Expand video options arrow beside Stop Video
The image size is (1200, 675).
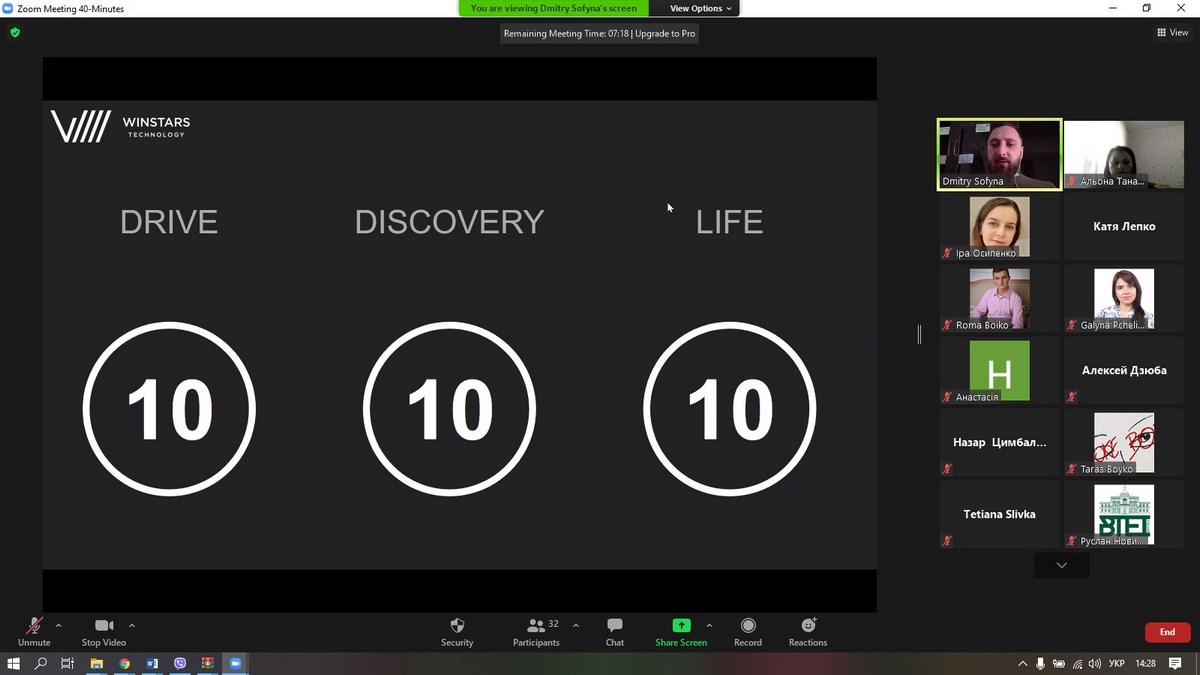(x=132, y=626)
